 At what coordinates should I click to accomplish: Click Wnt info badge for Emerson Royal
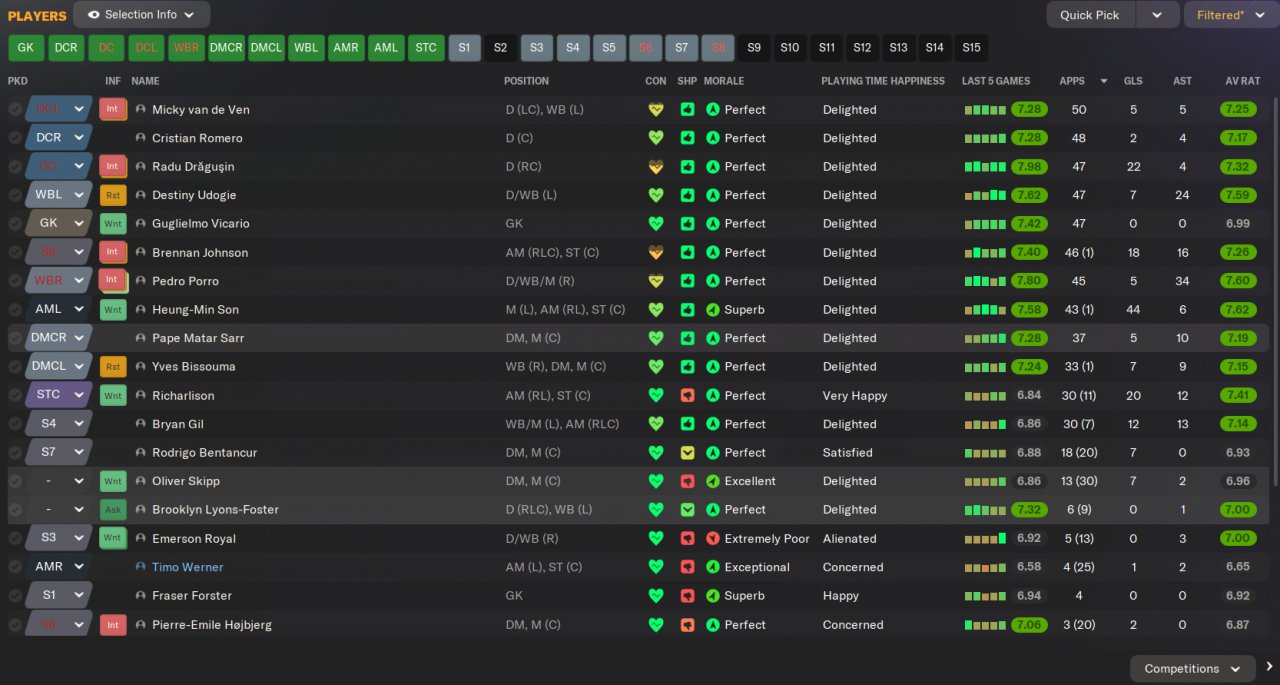pos(113,538)
